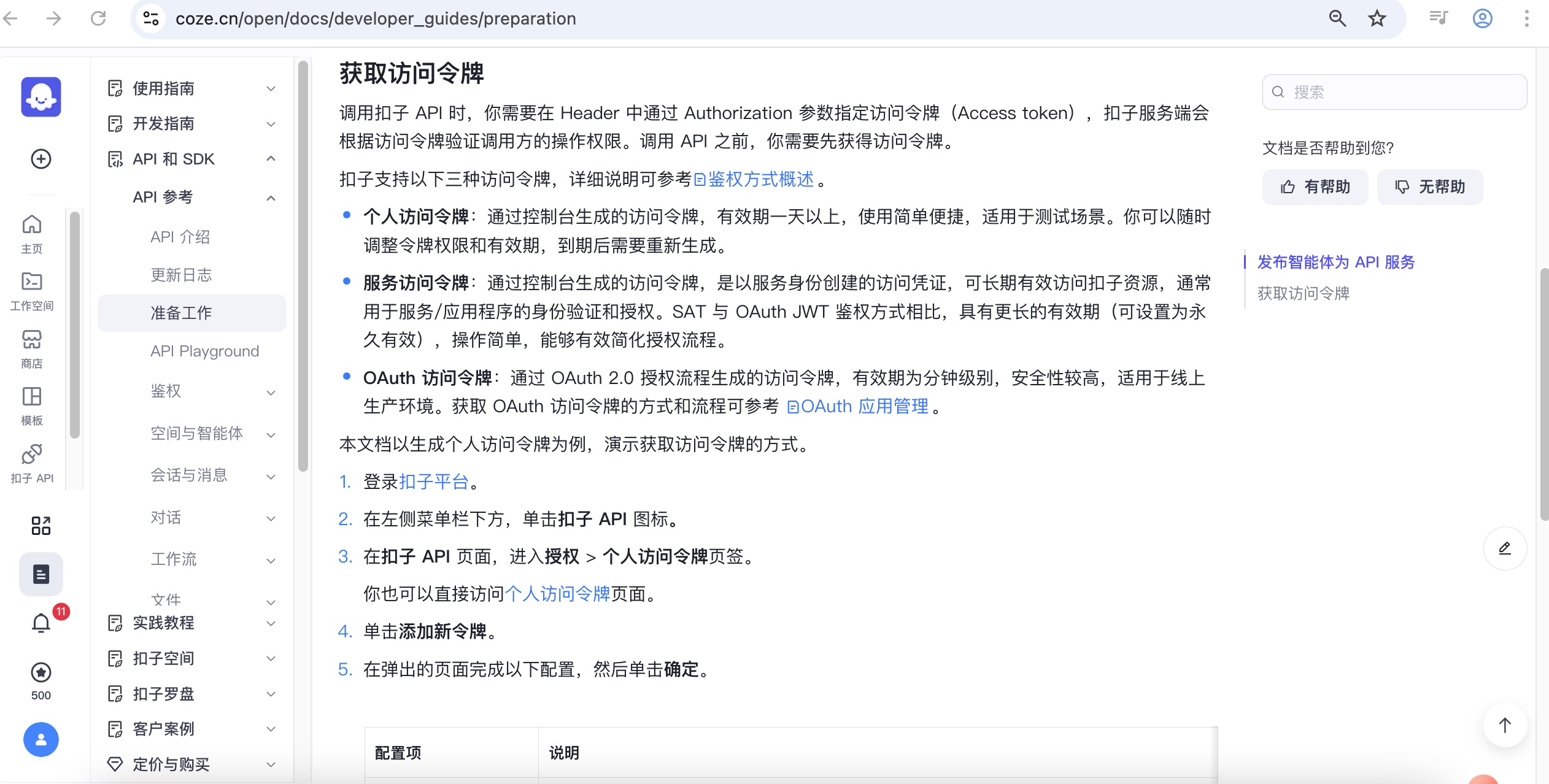The width and height of the screenshot is (1549, 784).
Task: Open the browser three-dot menu
Action: pyautogui.click(x=1527, y=18)
